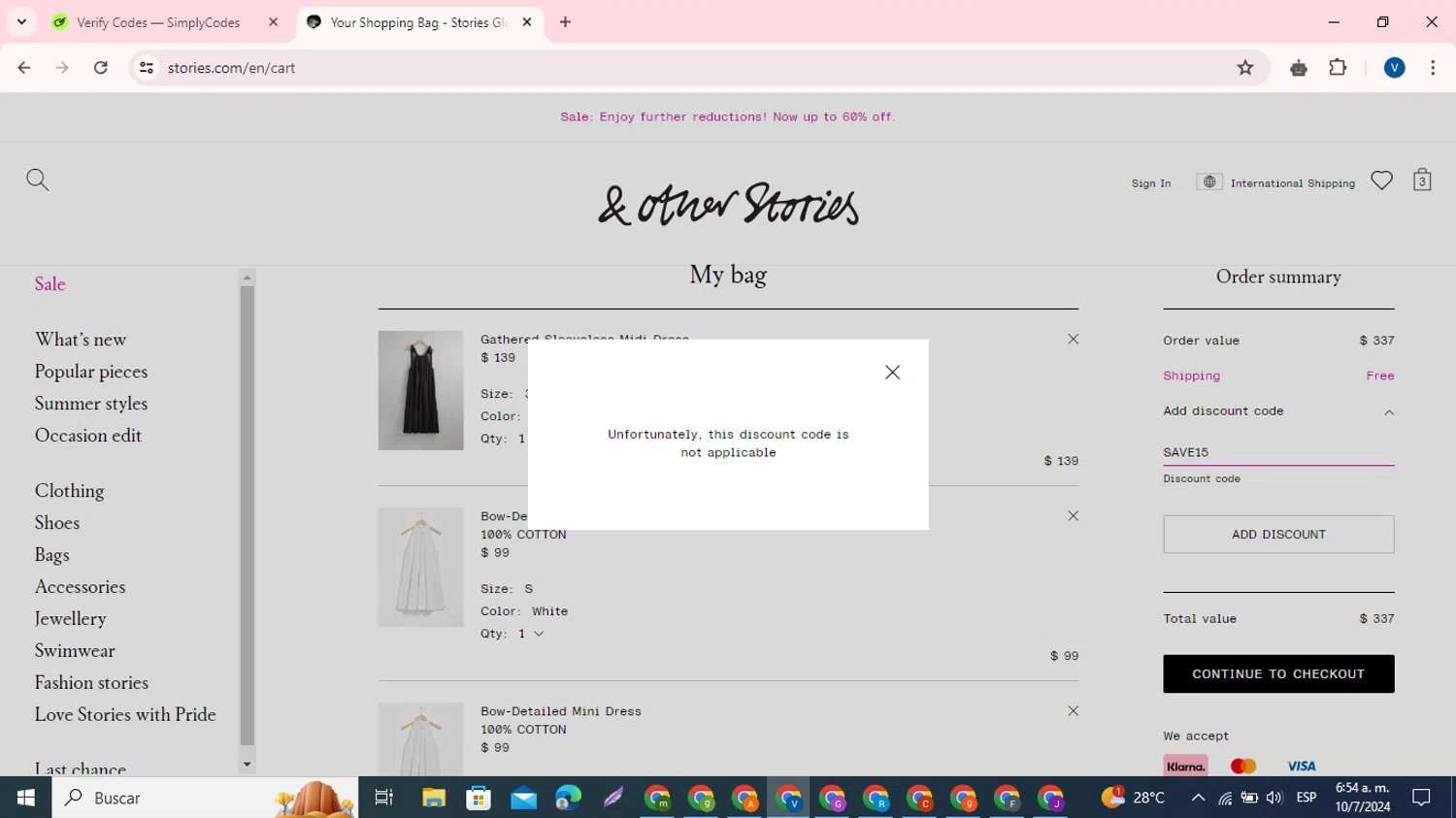1456x818 pixels.
Task: Click the Visa payment logo
Action: point(1302,767)
